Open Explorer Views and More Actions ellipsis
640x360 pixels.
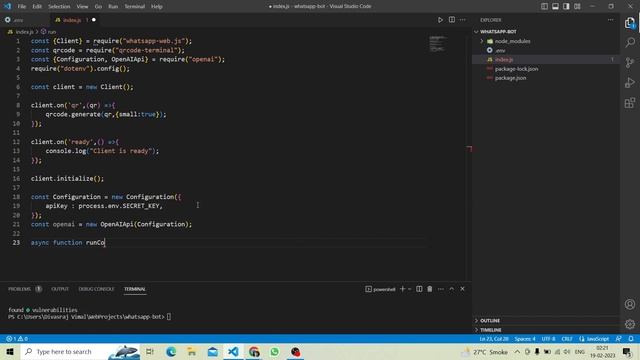click(x=610, y=20)
